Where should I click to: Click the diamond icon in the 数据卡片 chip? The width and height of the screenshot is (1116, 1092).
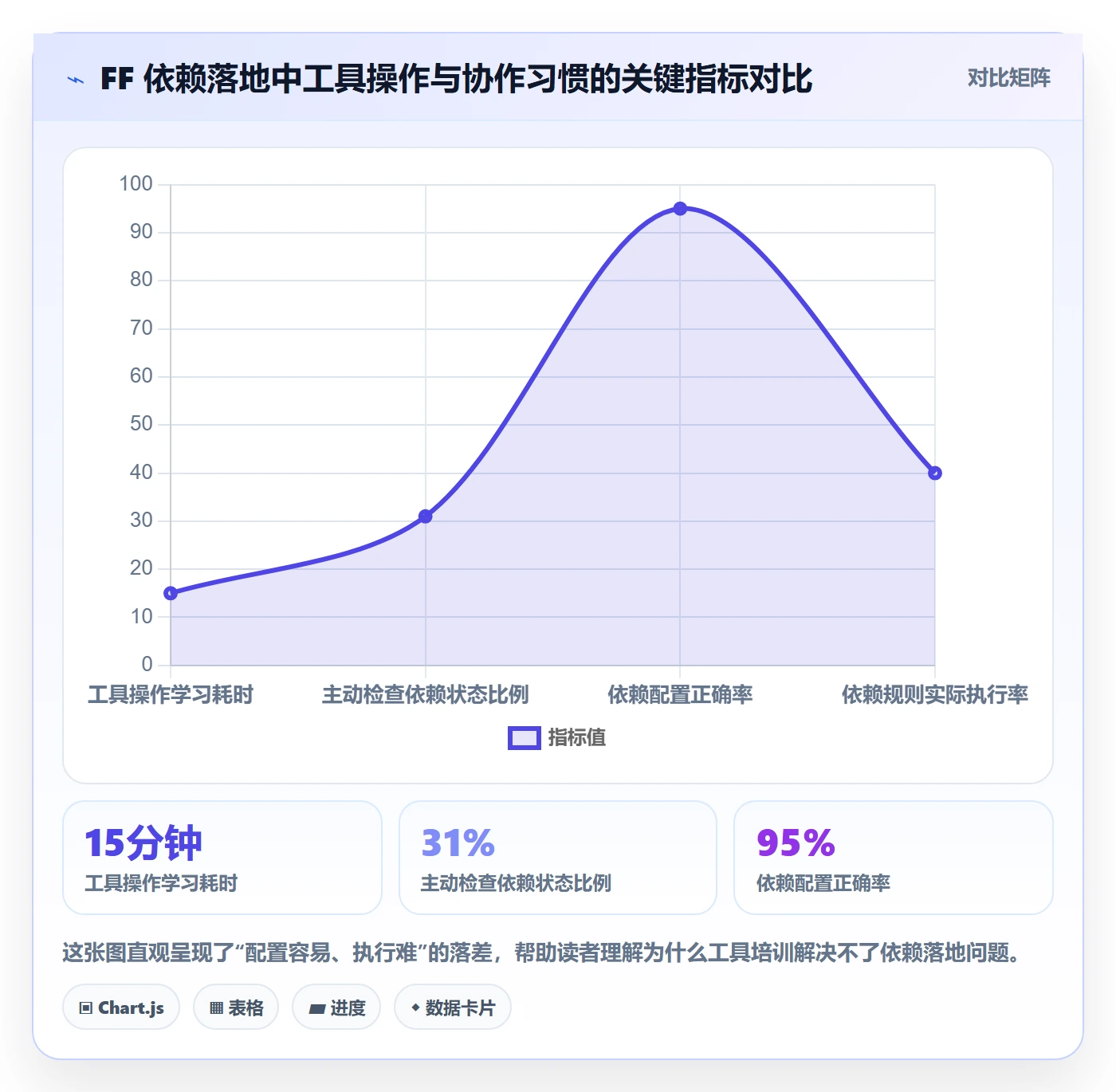click(415, 1008)
